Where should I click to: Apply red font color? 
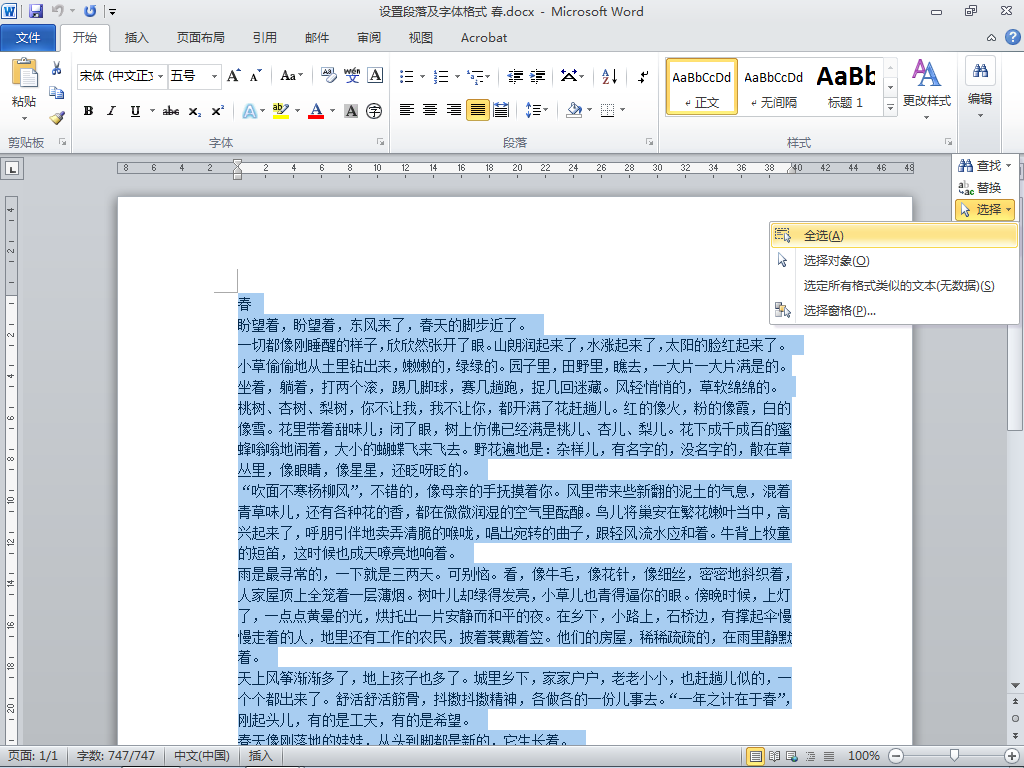pos(316,111)
